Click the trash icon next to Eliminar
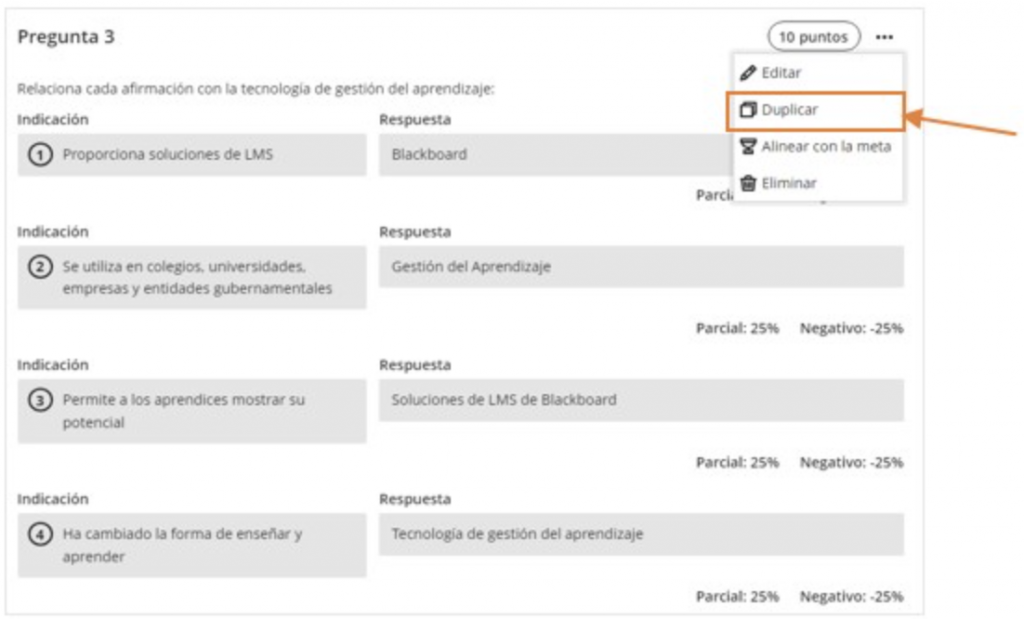Screen dimensions: 1024x619 pos(748,183)
